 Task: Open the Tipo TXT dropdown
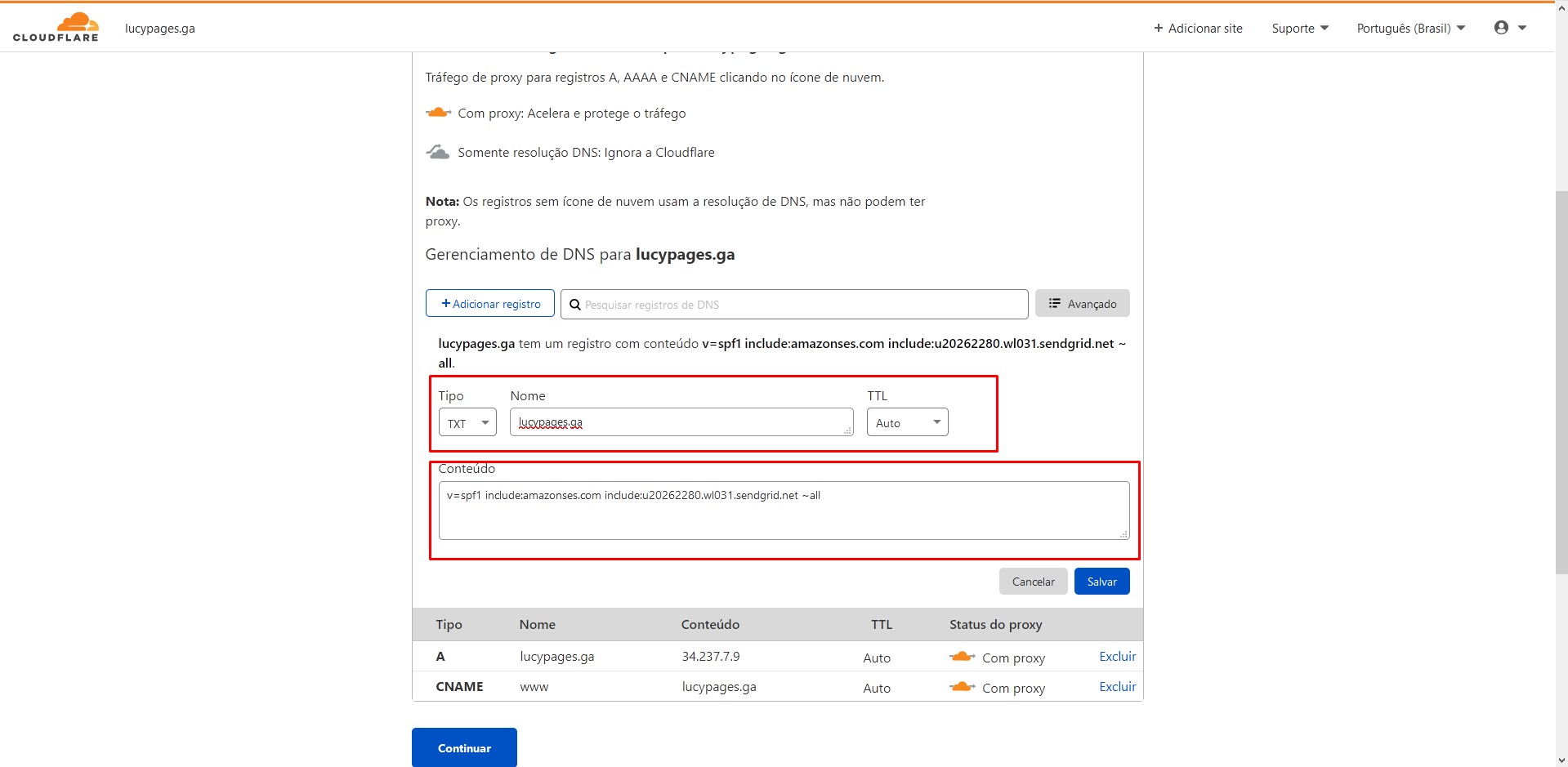(x=467, y=422)
